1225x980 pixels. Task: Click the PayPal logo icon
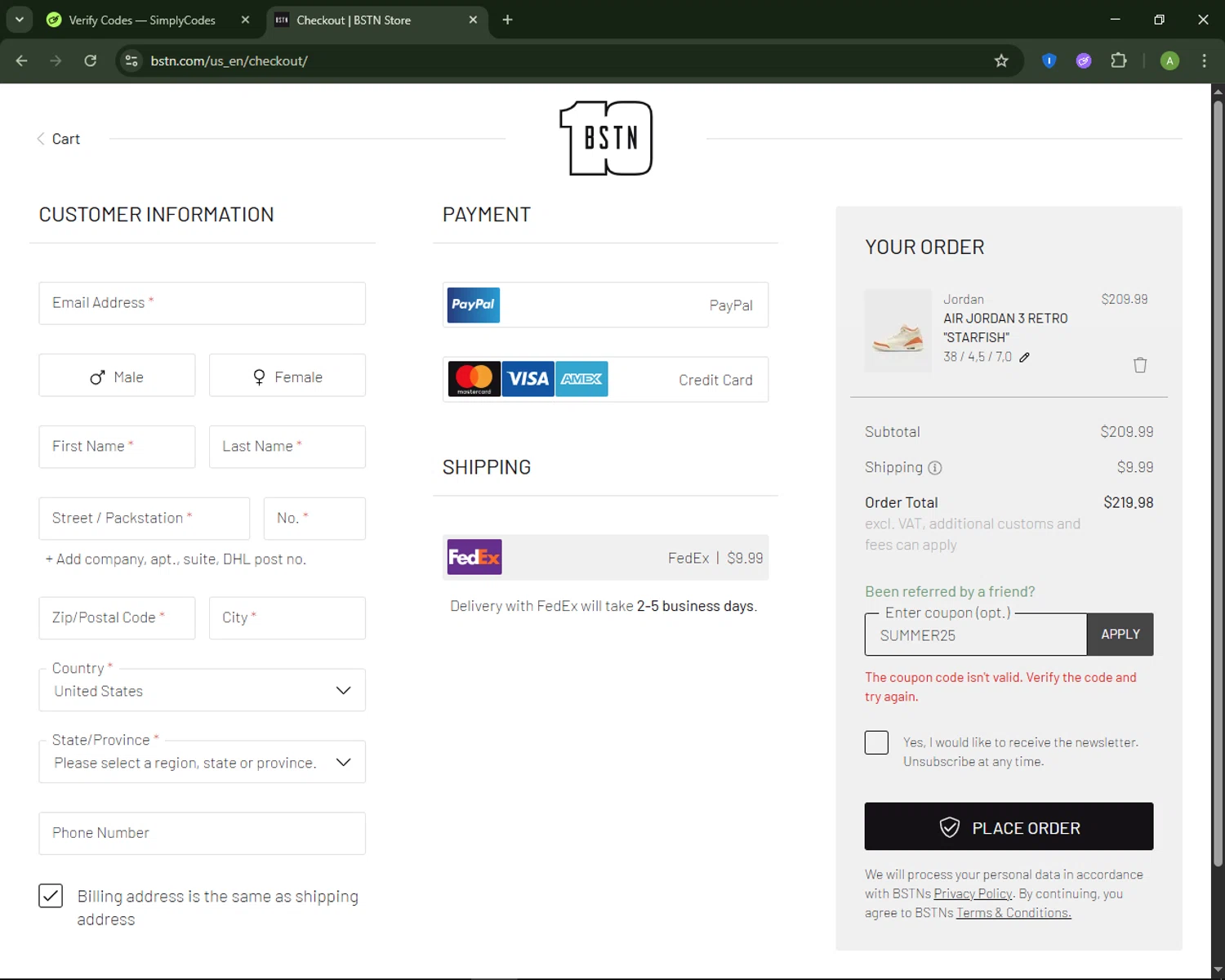(474, 305)
